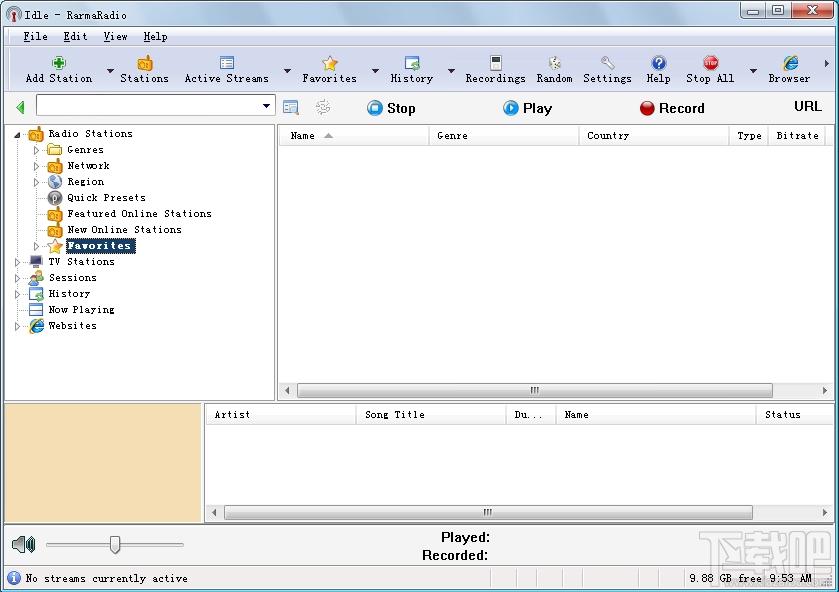Click the Play button
The image size is (839, 592).
(528, 108)
